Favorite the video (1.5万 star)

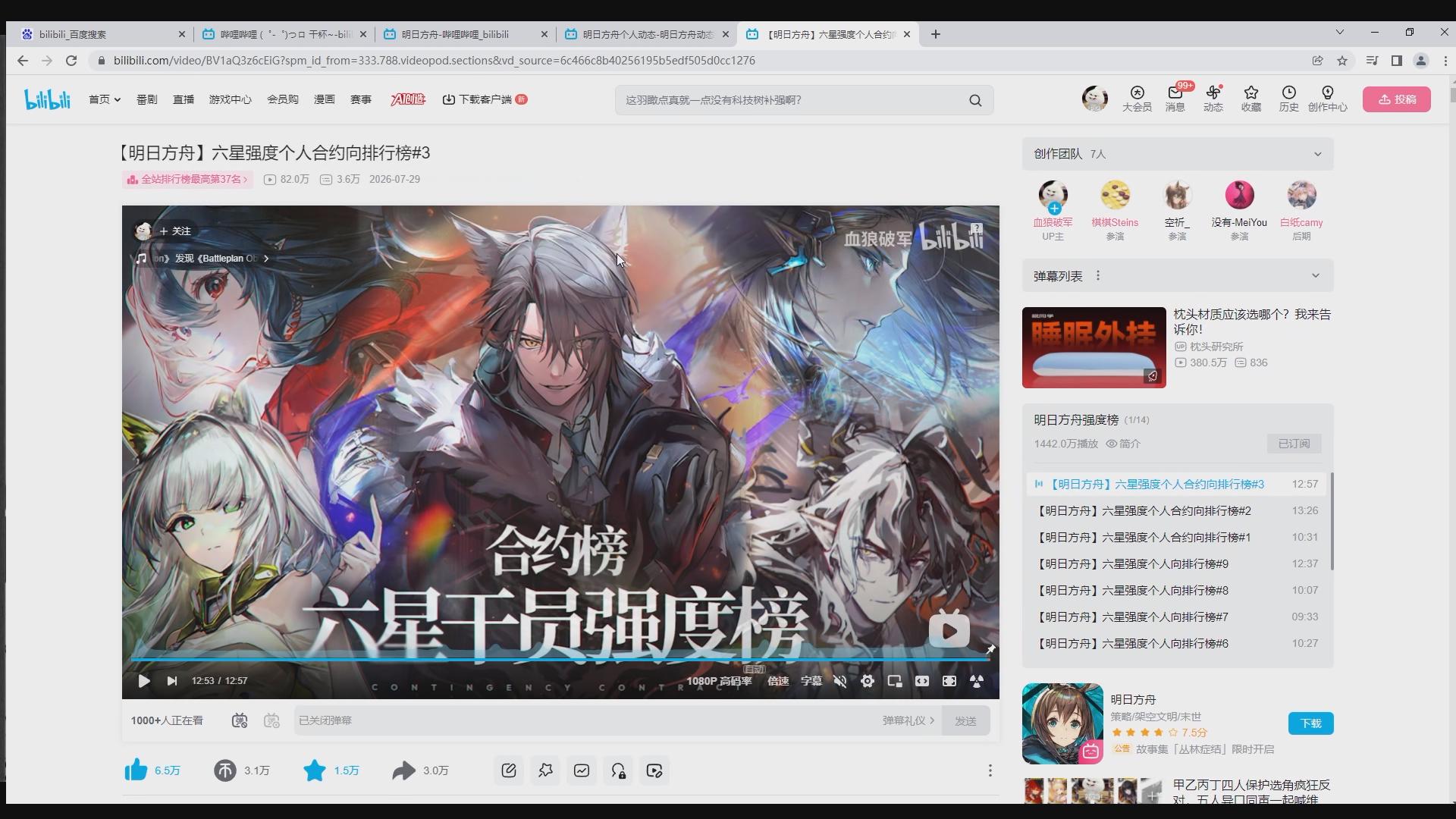[x=331, y=770]
